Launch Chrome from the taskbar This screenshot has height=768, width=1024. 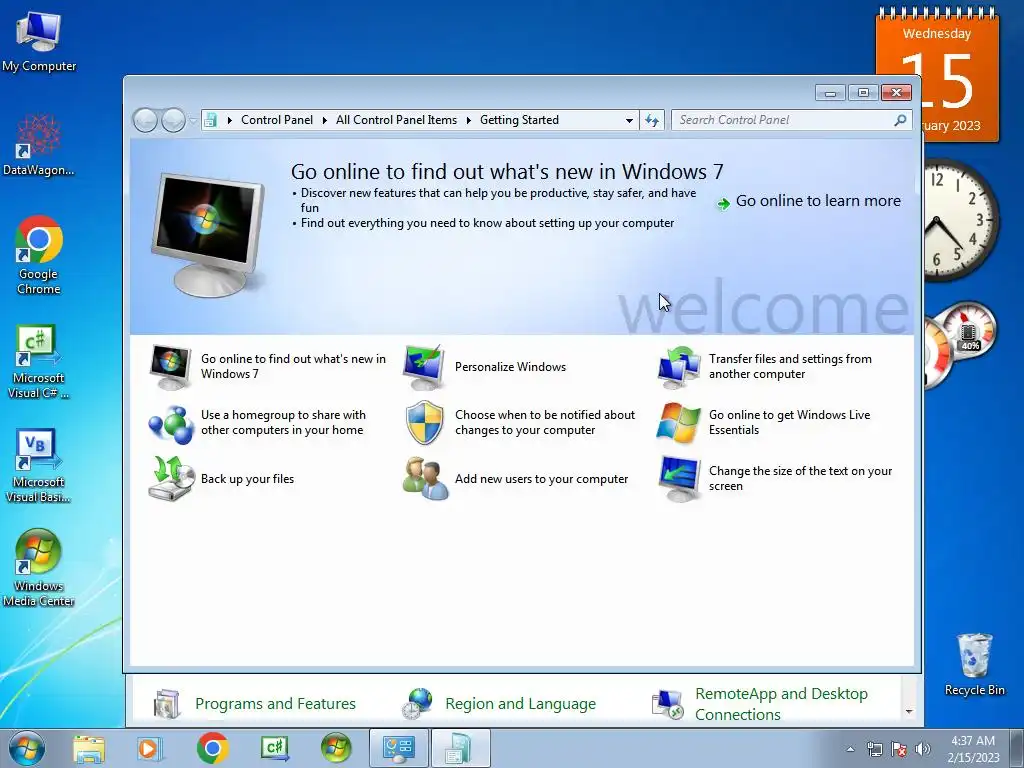(212, 748)
